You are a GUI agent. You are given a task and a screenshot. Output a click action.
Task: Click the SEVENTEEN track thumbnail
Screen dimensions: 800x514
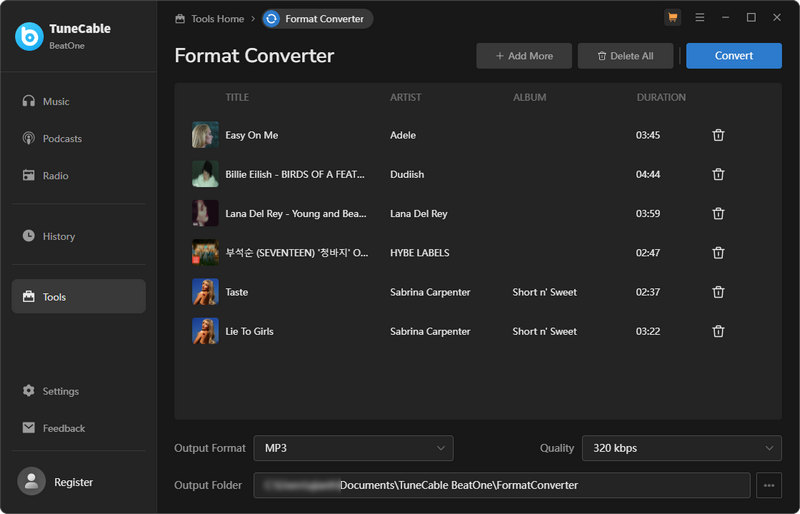205,252
